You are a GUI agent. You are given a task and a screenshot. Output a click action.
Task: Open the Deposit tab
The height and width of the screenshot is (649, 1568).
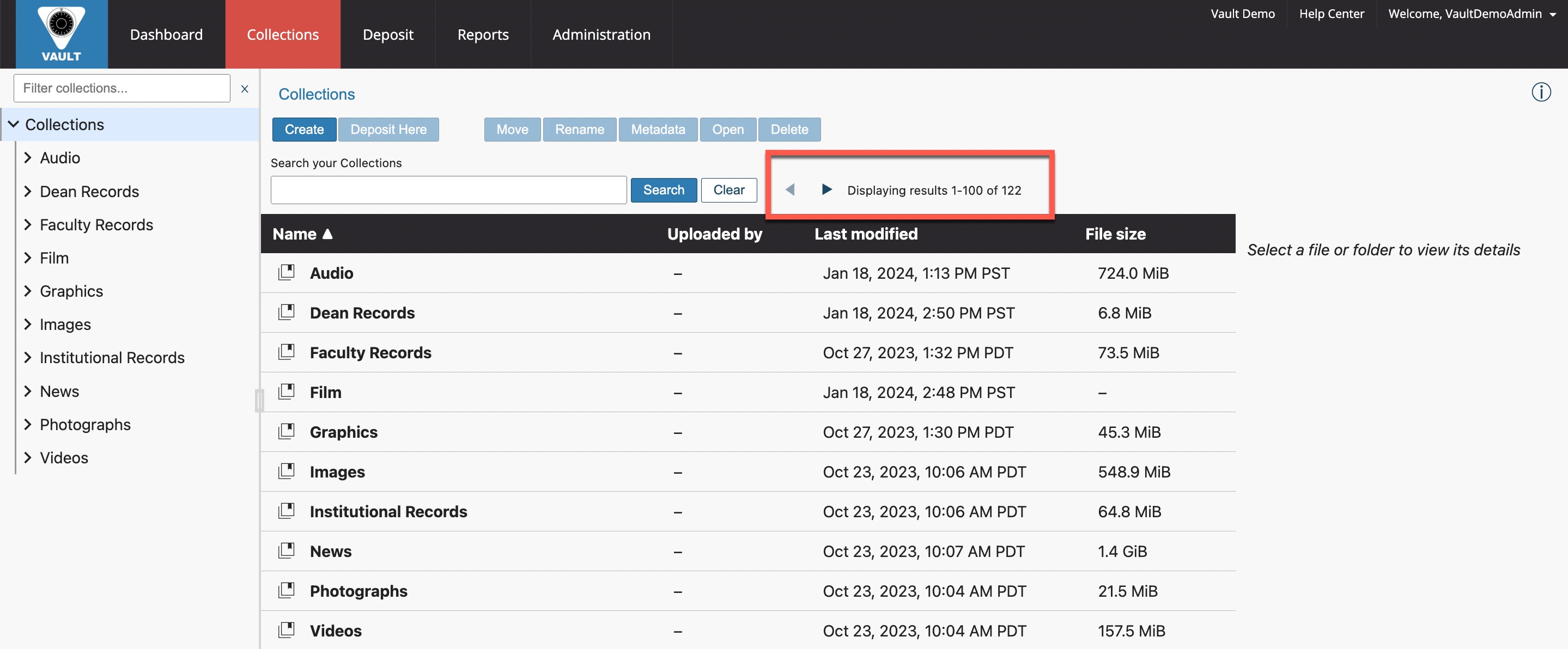click(388, 35)
